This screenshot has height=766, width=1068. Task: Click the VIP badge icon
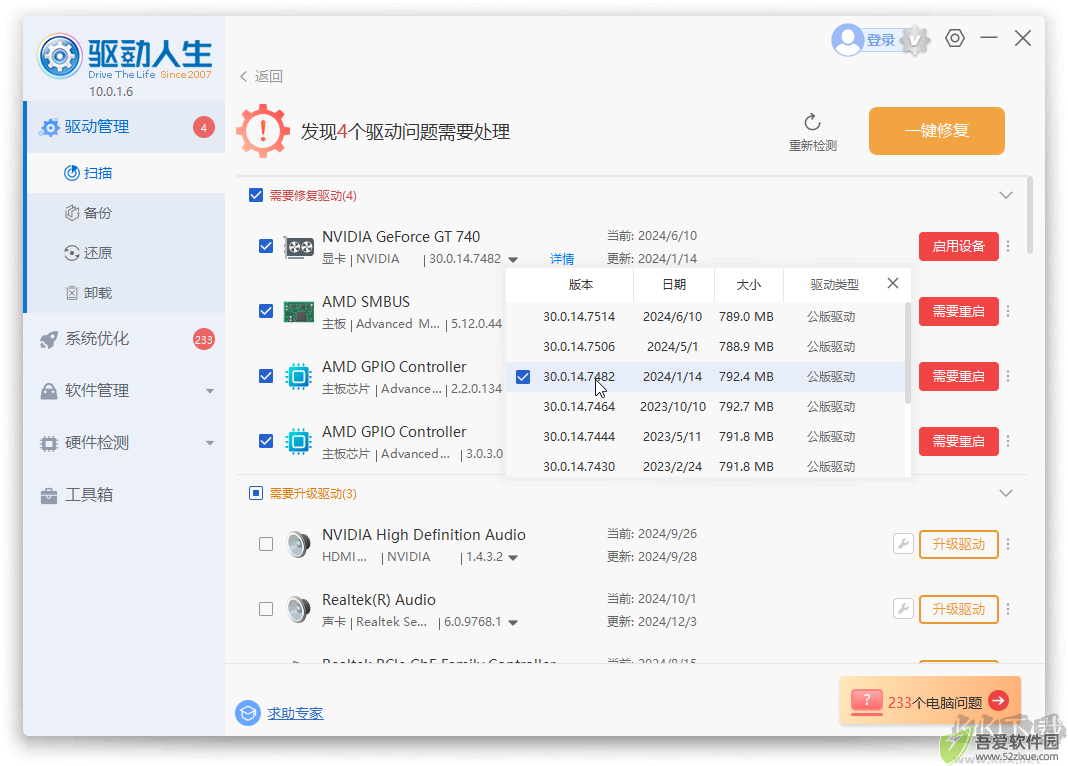click(x=915, y=40)
